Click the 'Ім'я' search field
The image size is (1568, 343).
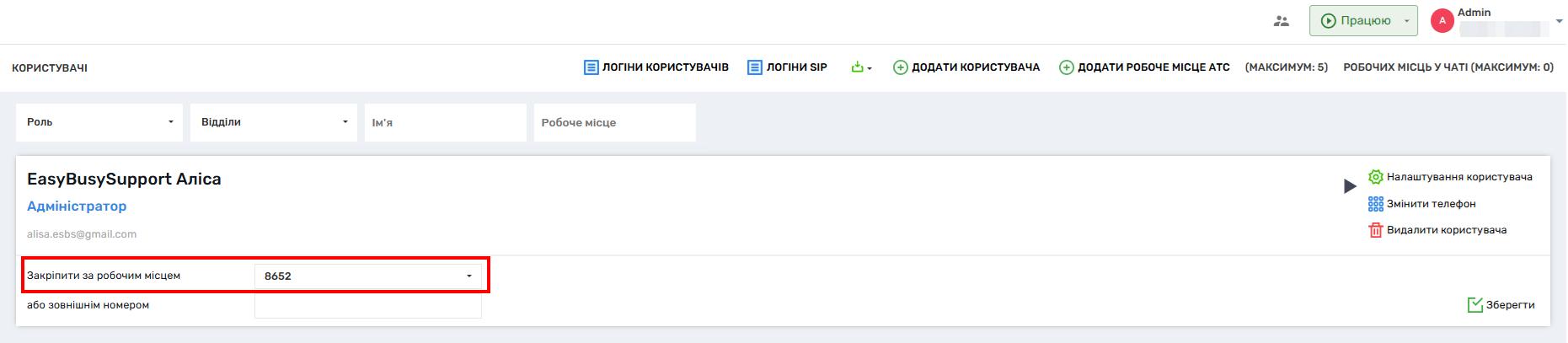[445, 123]
